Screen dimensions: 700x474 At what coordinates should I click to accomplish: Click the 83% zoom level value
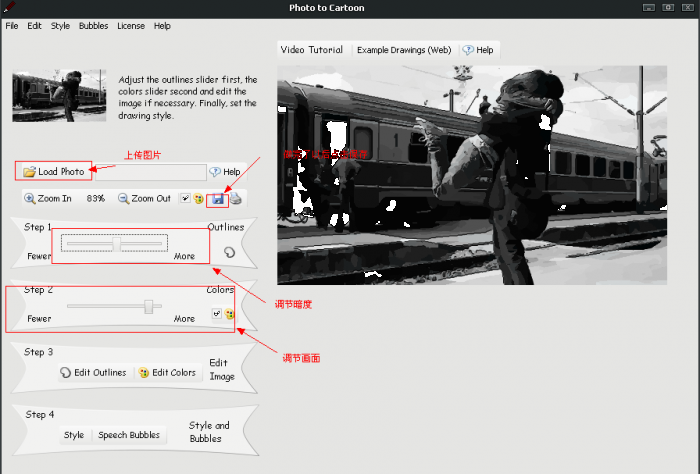point(96,199)
